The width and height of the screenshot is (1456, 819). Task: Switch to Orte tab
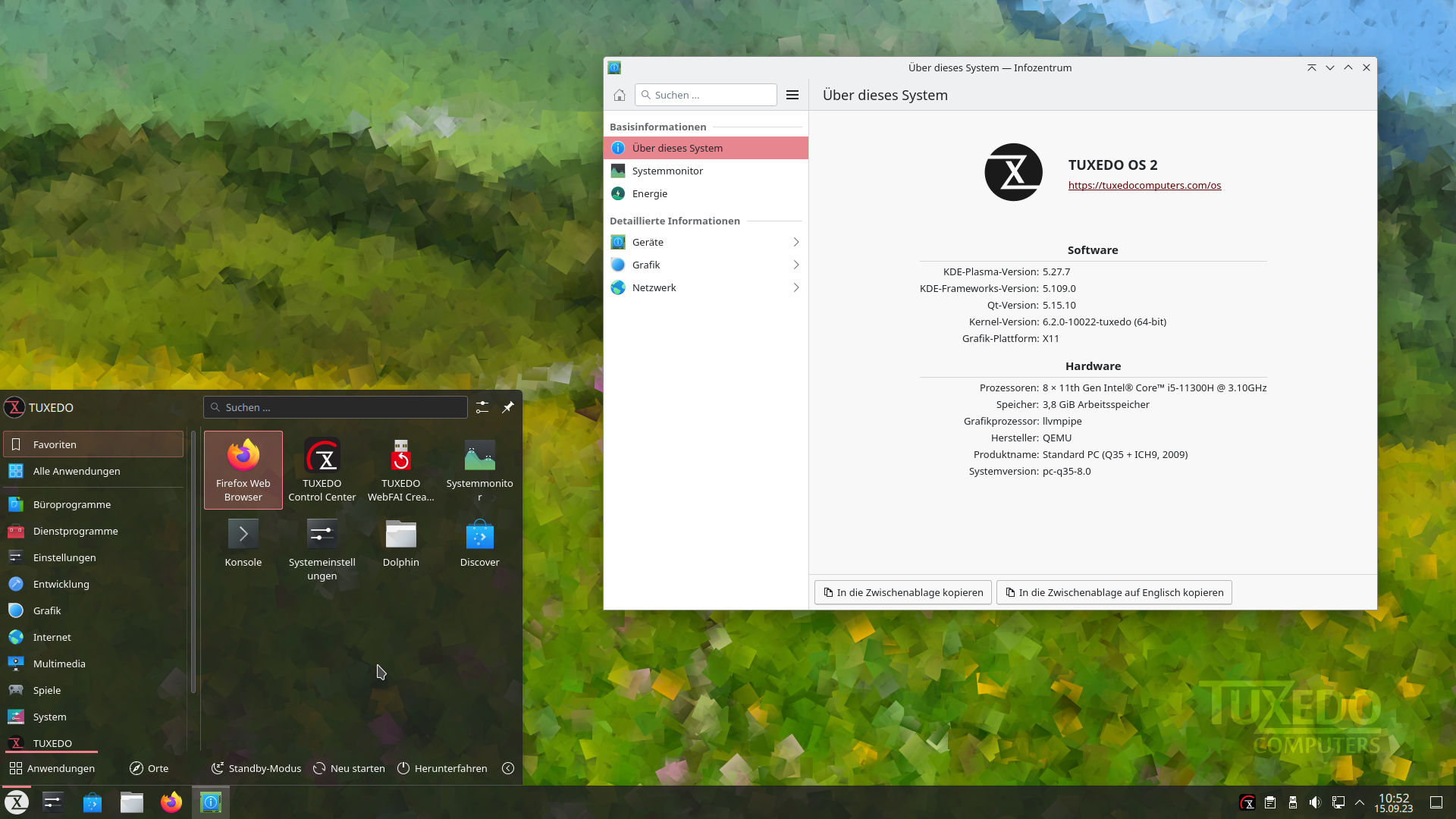point(149,768)
